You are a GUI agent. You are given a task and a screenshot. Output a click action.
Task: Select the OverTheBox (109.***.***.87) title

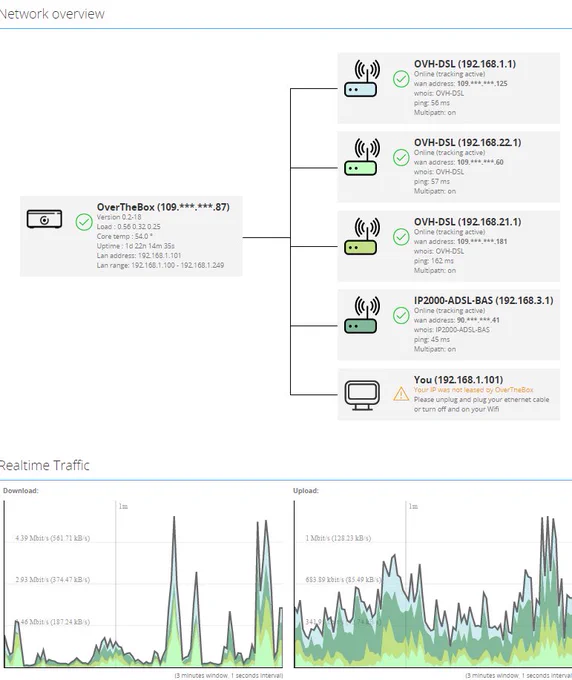click(x=163, y=207)
